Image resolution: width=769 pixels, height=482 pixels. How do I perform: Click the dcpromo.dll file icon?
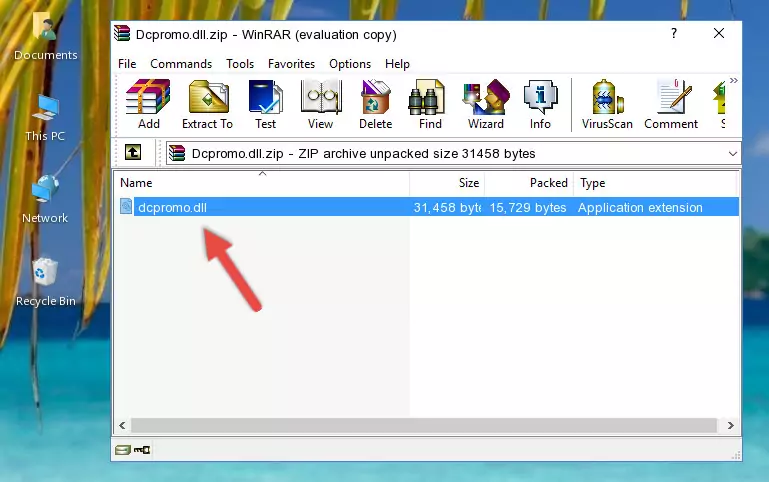[x=126, y=207]
